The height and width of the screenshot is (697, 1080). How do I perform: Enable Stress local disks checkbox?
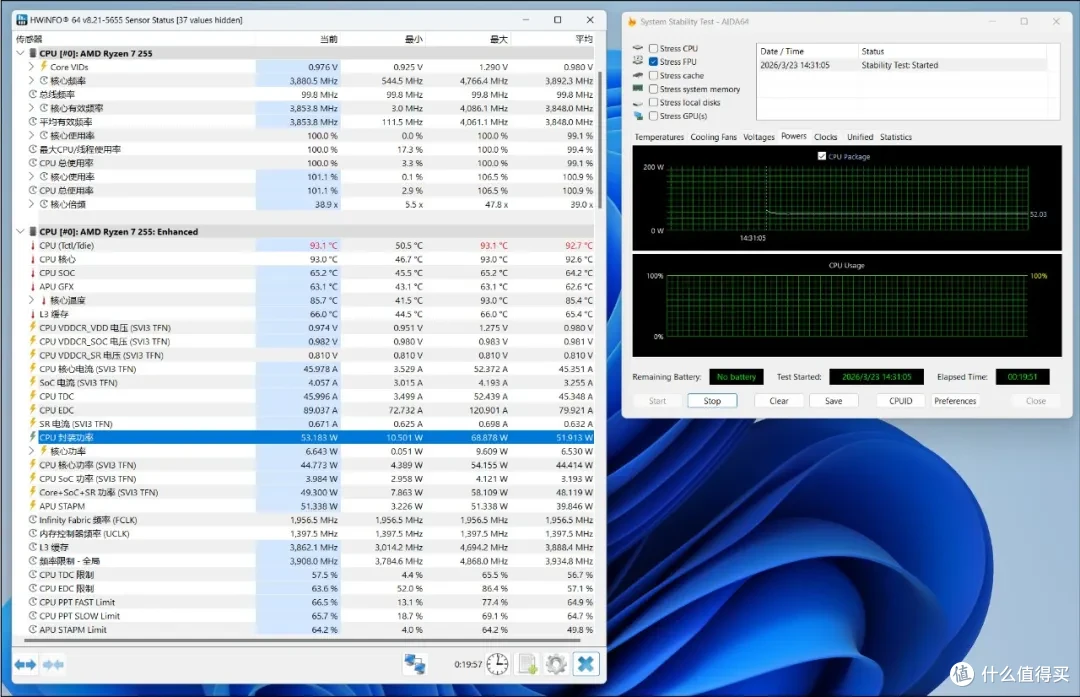653,102
